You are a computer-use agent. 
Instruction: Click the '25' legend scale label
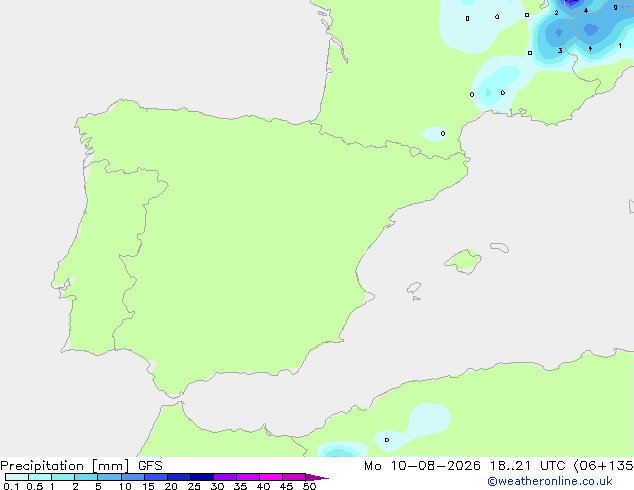click(194, 486)
